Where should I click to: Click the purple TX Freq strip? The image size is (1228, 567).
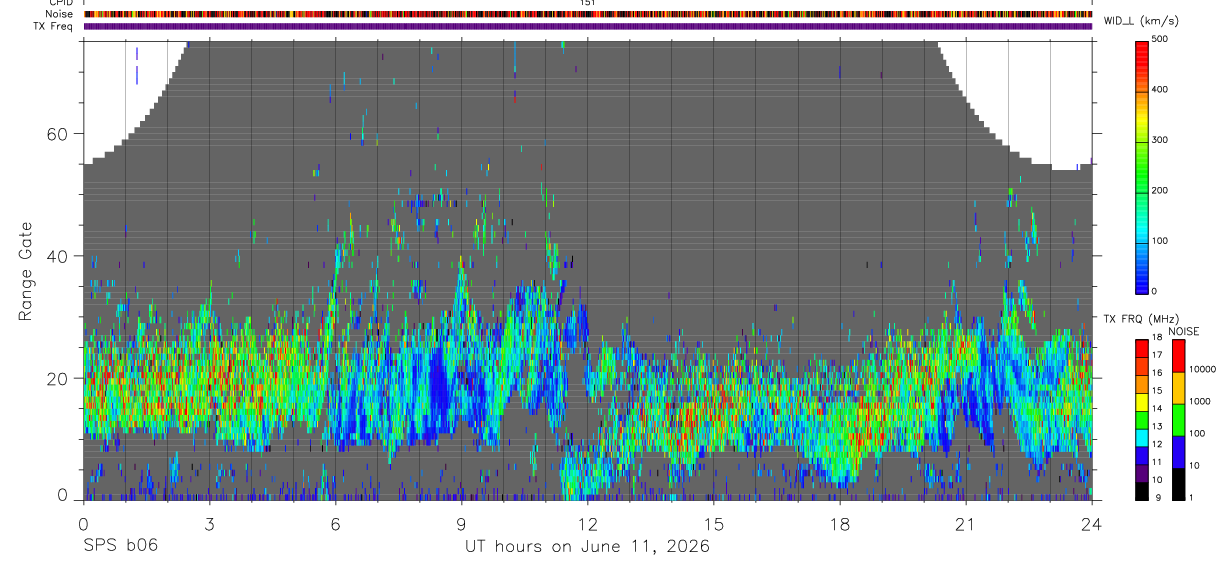click(587, 26)
